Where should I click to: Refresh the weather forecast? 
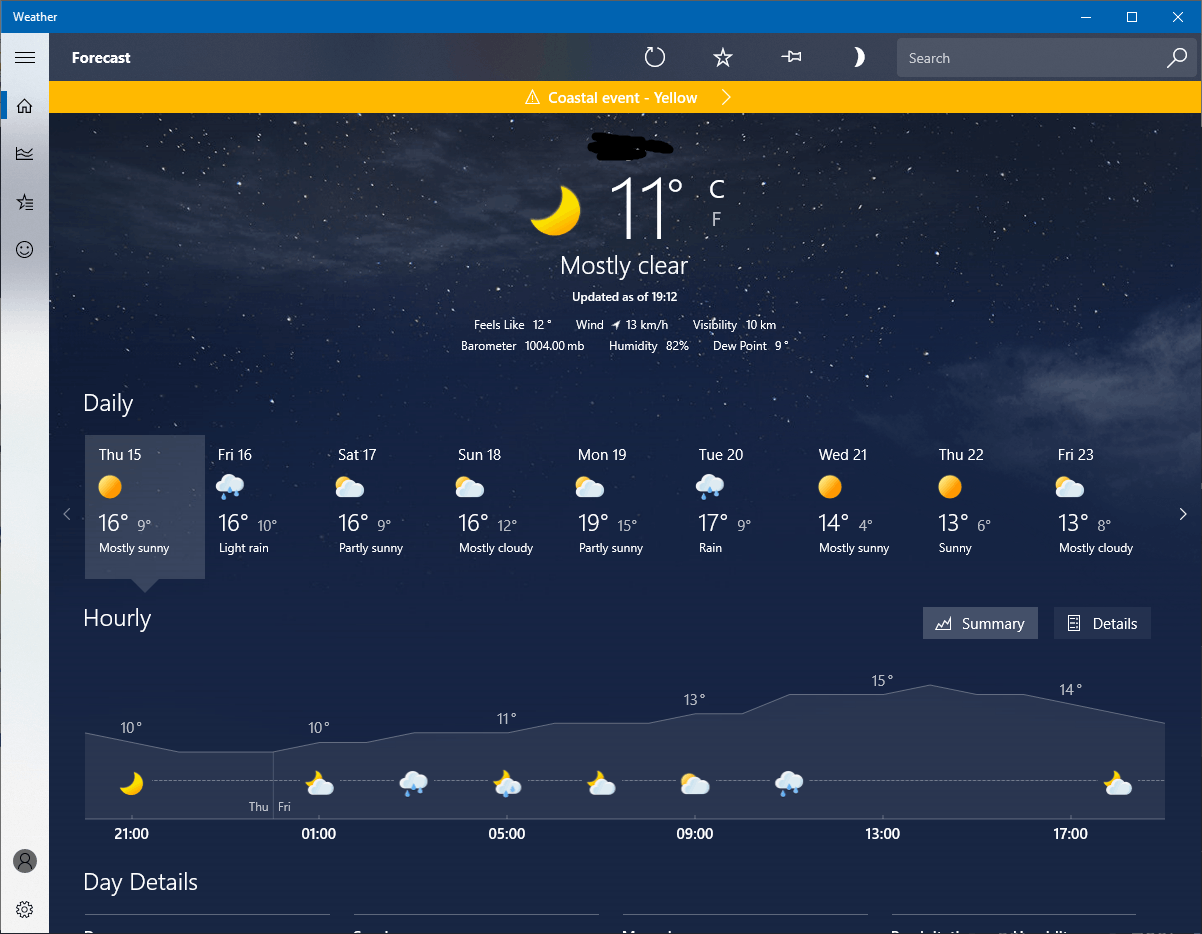click(655, 57)
